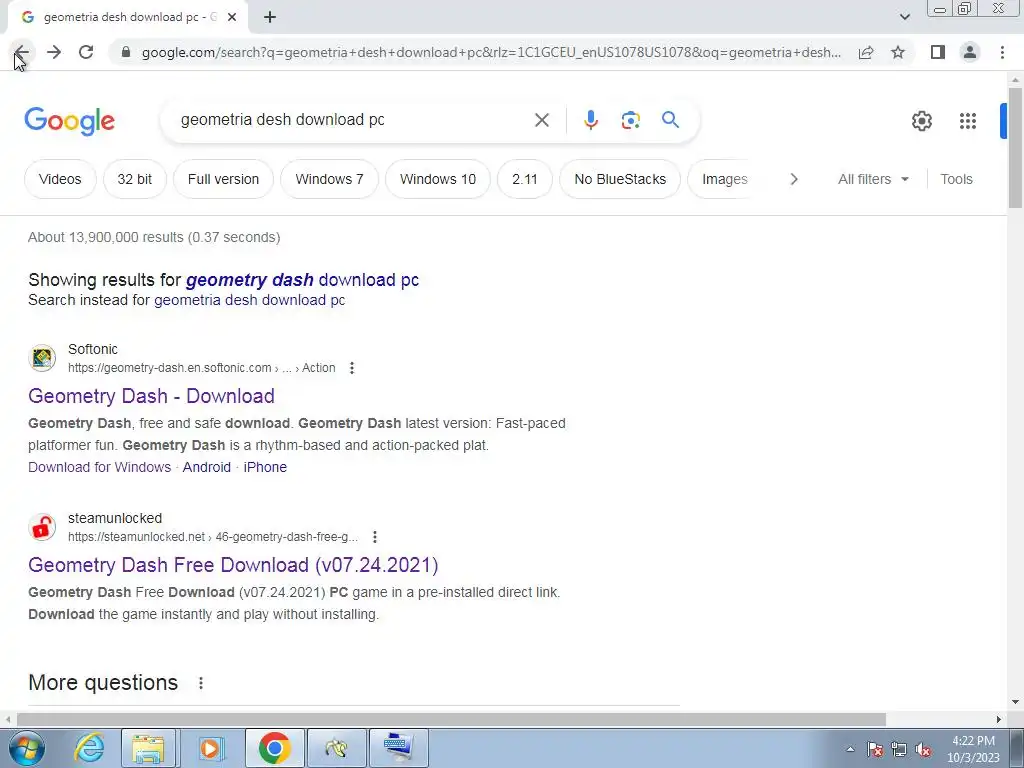Click the vertical scrollbar thumb
The width and height of the screenshot is (1024, 768).
pyautogui.click(x=1015, y=148)
